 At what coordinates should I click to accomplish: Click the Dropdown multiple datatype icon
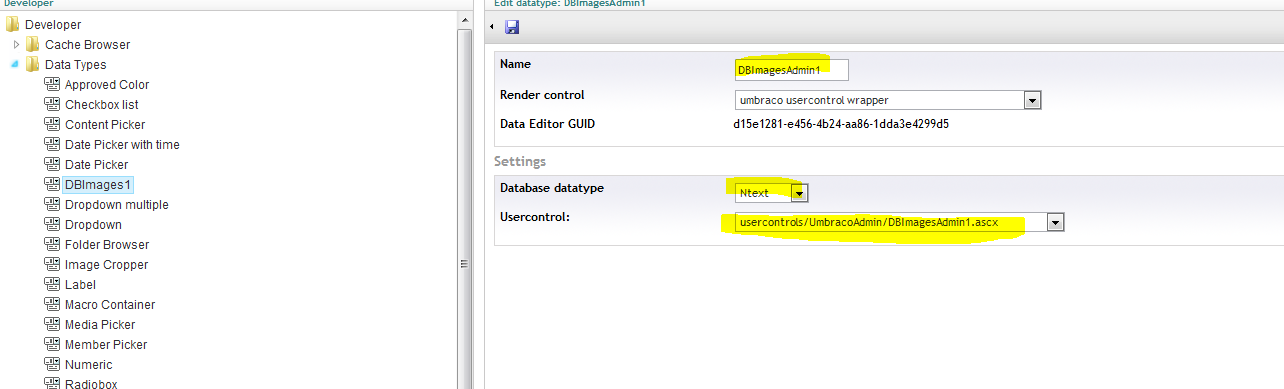[x=53, y=204]
